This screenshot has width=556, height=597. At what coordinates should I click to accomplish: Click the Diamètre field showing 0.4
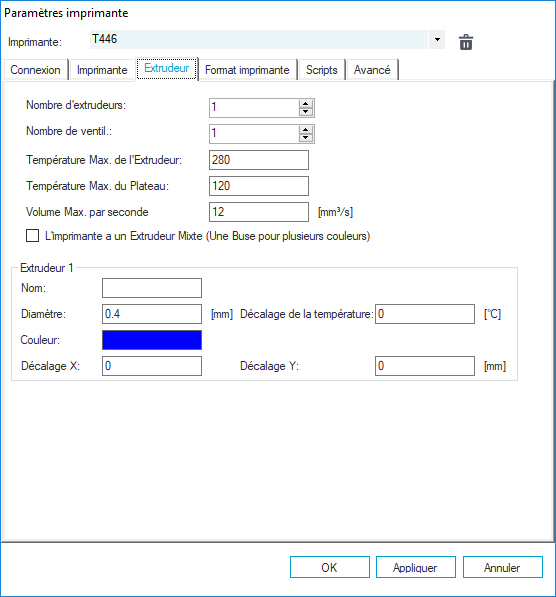(x=152, y=314)
